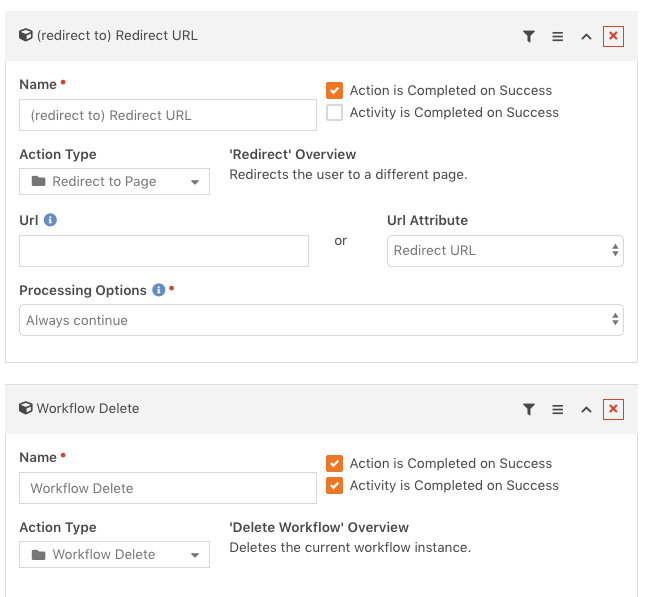Click cube icon beside Redirect URL title

[26, 35]
